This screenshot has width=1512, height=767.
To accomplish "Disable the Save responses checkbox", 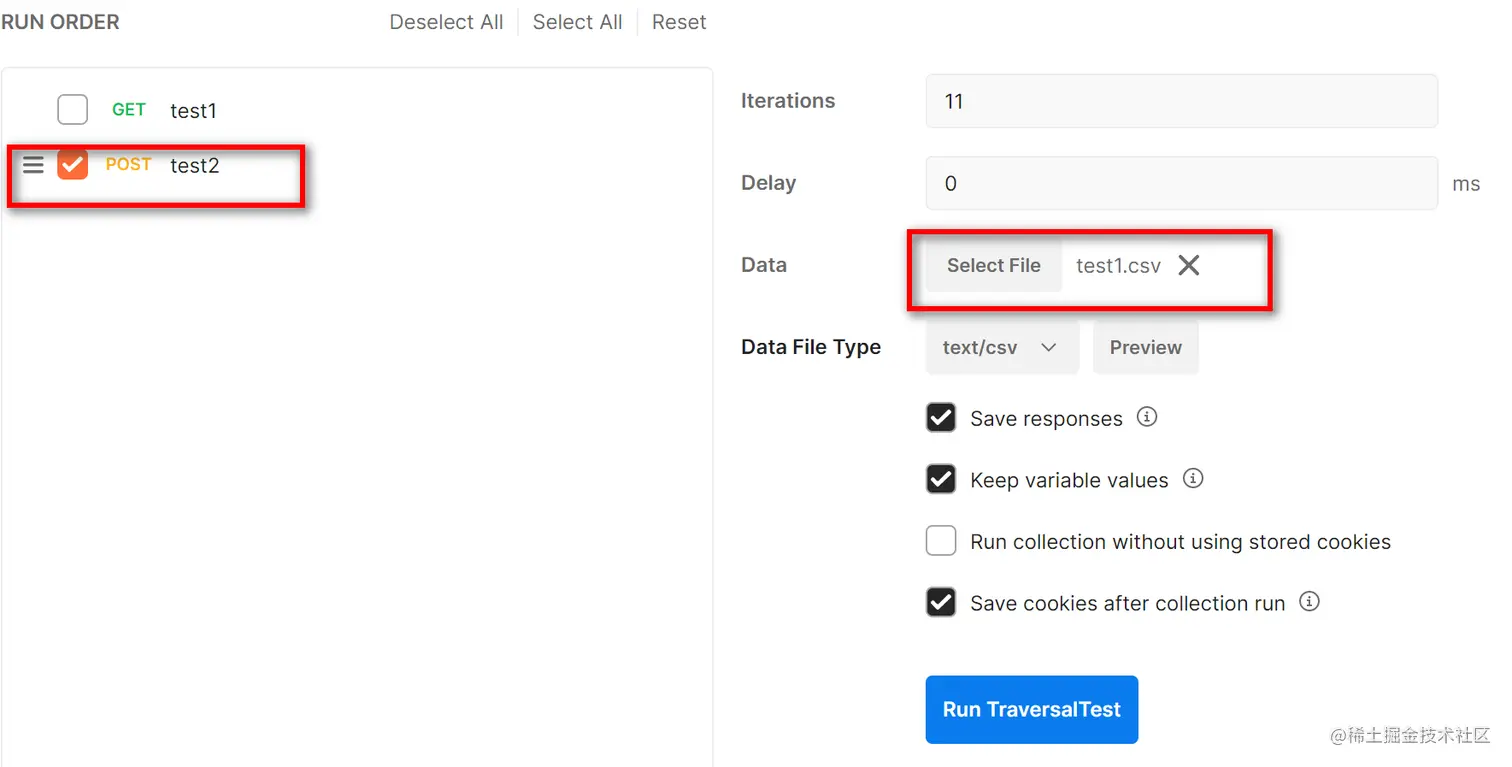I will (x=941, y=418).
